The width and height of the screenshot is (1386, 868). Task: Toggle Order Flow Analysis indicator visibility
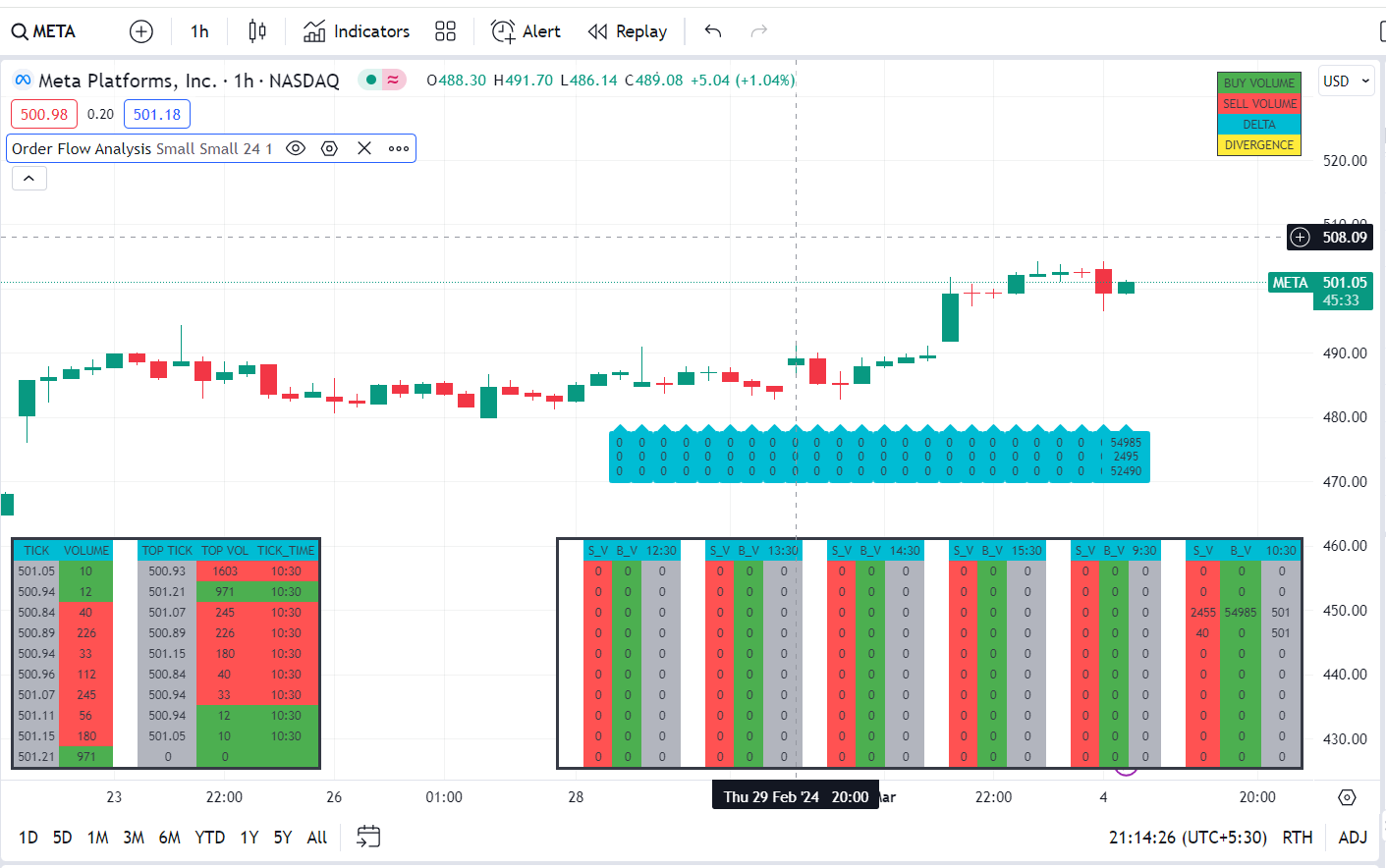click(295, 148)
